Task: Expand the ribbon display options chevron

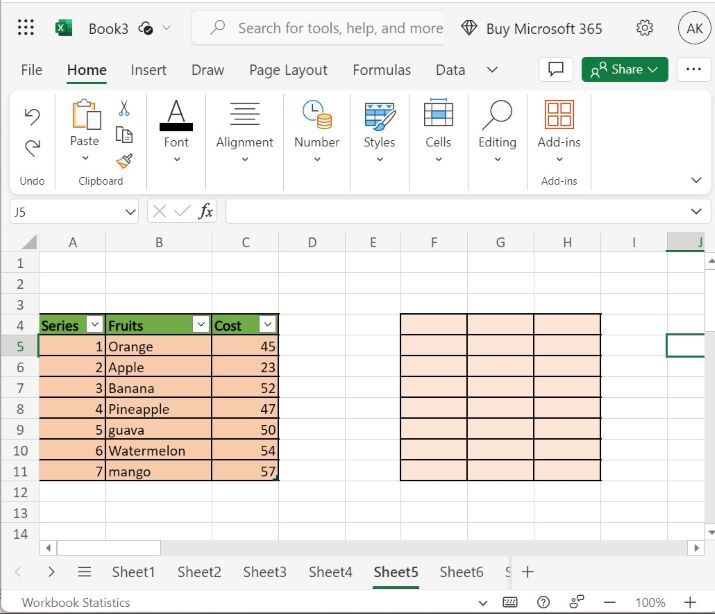Action: (x=696, y=180)
